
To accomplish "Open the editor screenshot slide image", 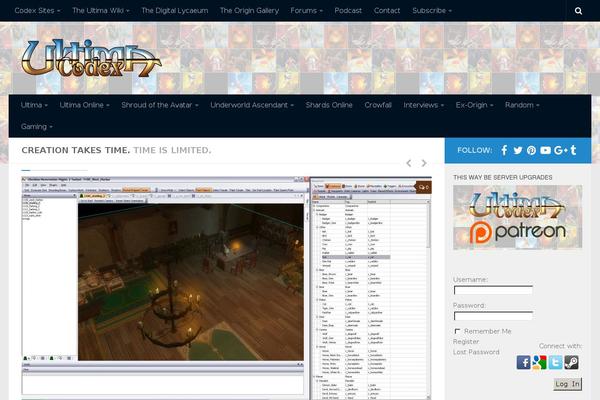I will (x=227, y=288).
